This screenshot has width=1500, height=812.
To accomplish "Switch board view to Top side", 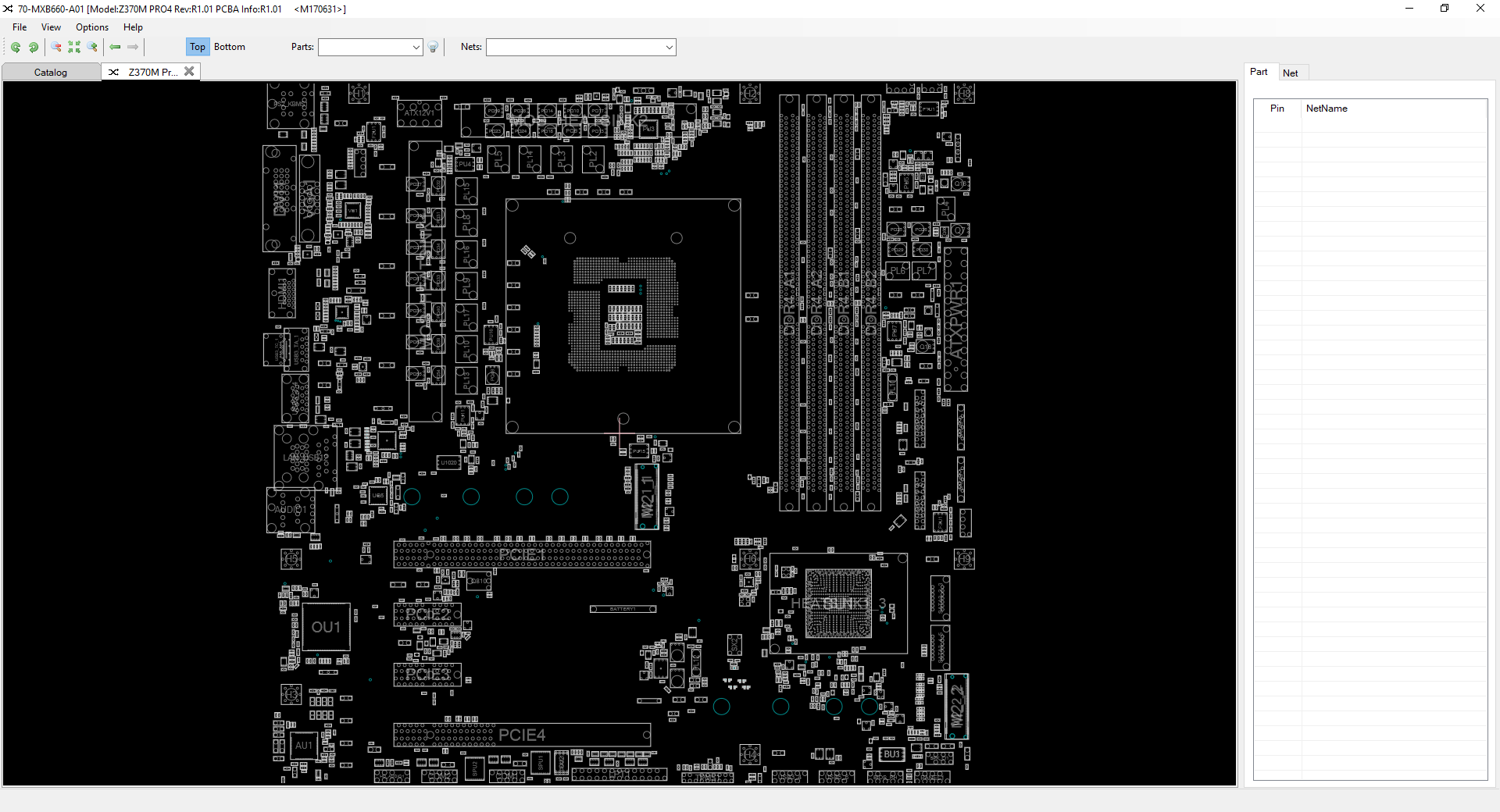I will point(198,47).
